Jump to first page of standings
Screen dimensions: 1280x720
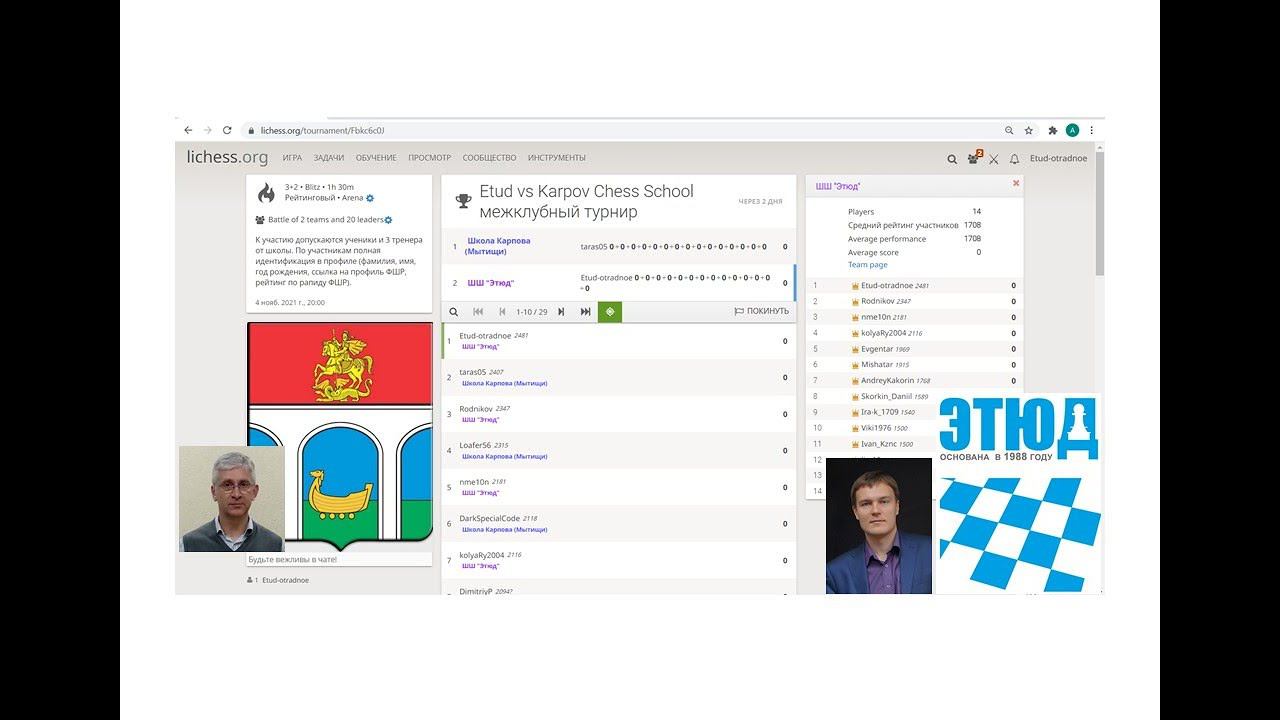coord(478,312)
